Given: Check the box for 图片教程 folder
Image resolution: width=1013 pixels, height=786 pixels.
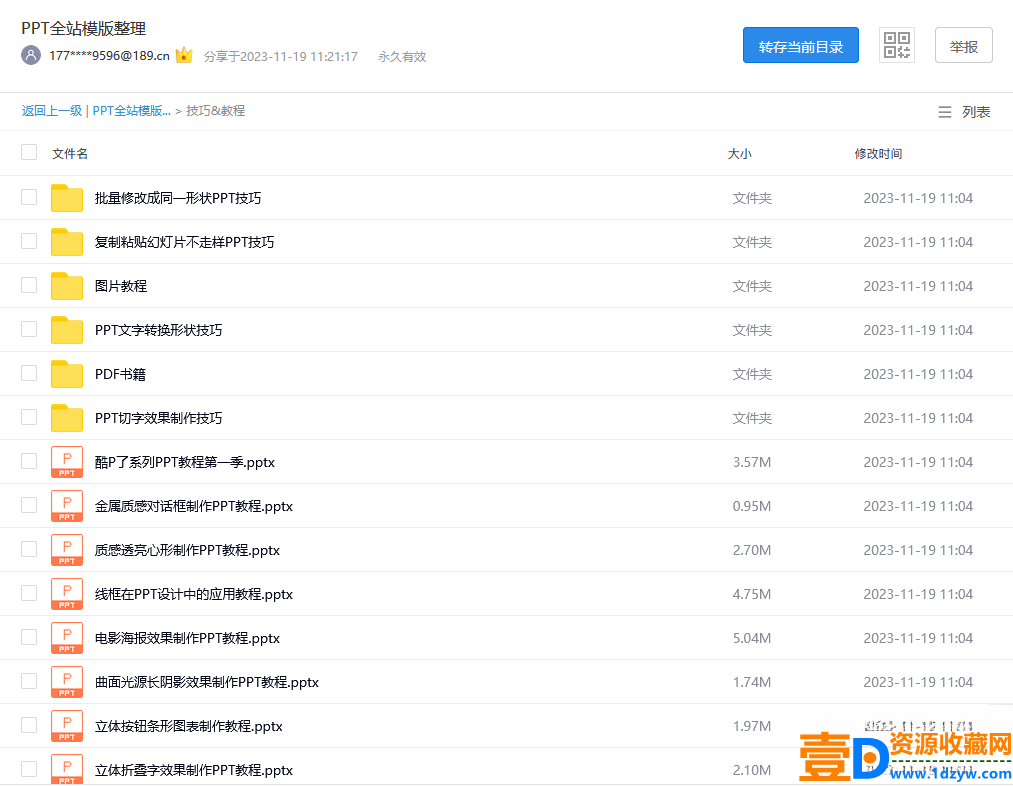Looking at the screenshot, I should [29, 285].
